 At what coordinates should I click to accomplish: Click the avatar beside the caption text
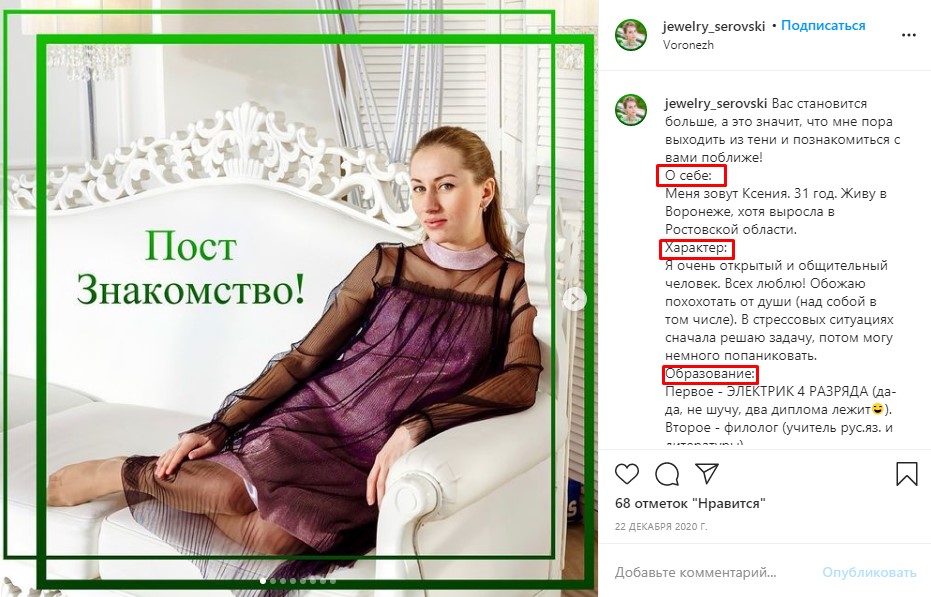(x=634, y=104)
